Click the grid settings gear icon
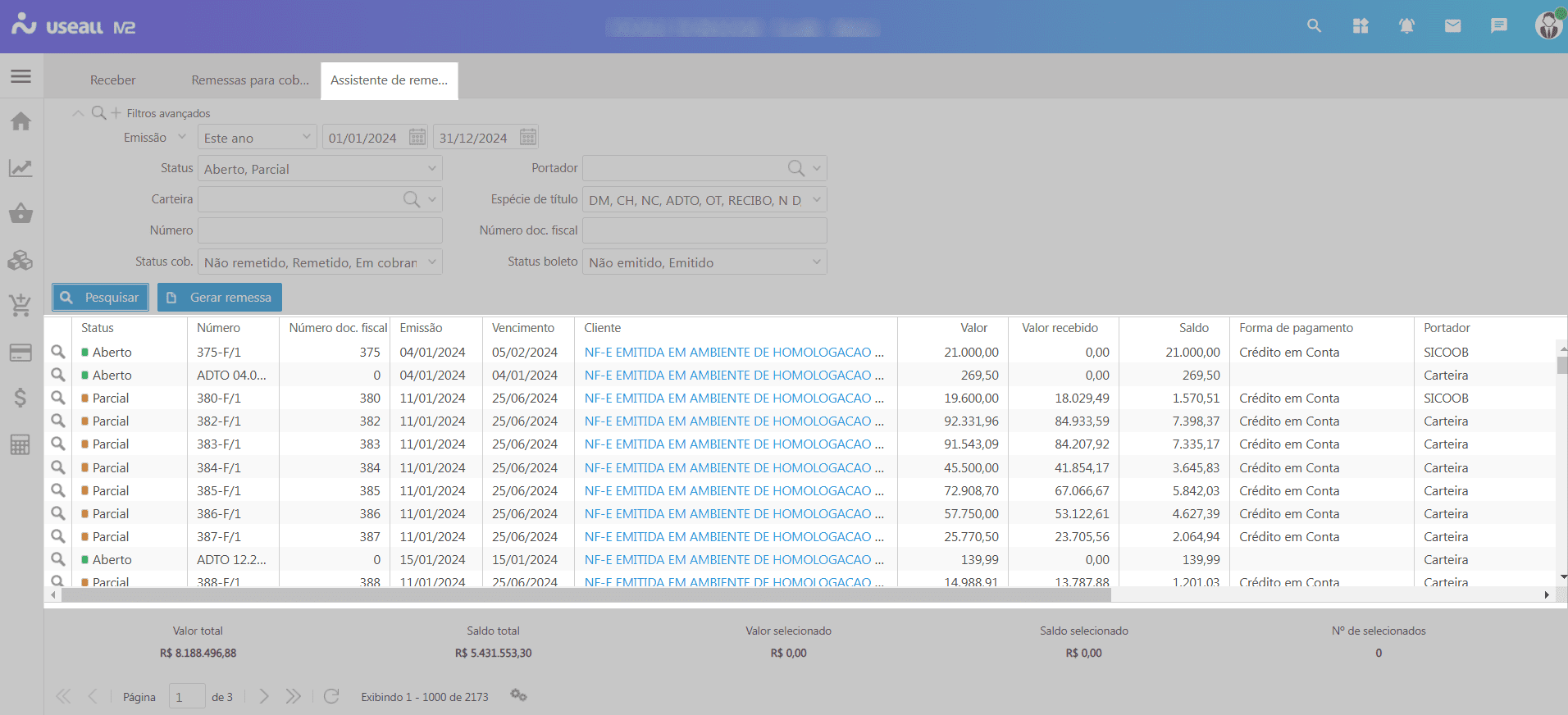The height and width of the screenshot is (715, 1568). click(518, 695)
